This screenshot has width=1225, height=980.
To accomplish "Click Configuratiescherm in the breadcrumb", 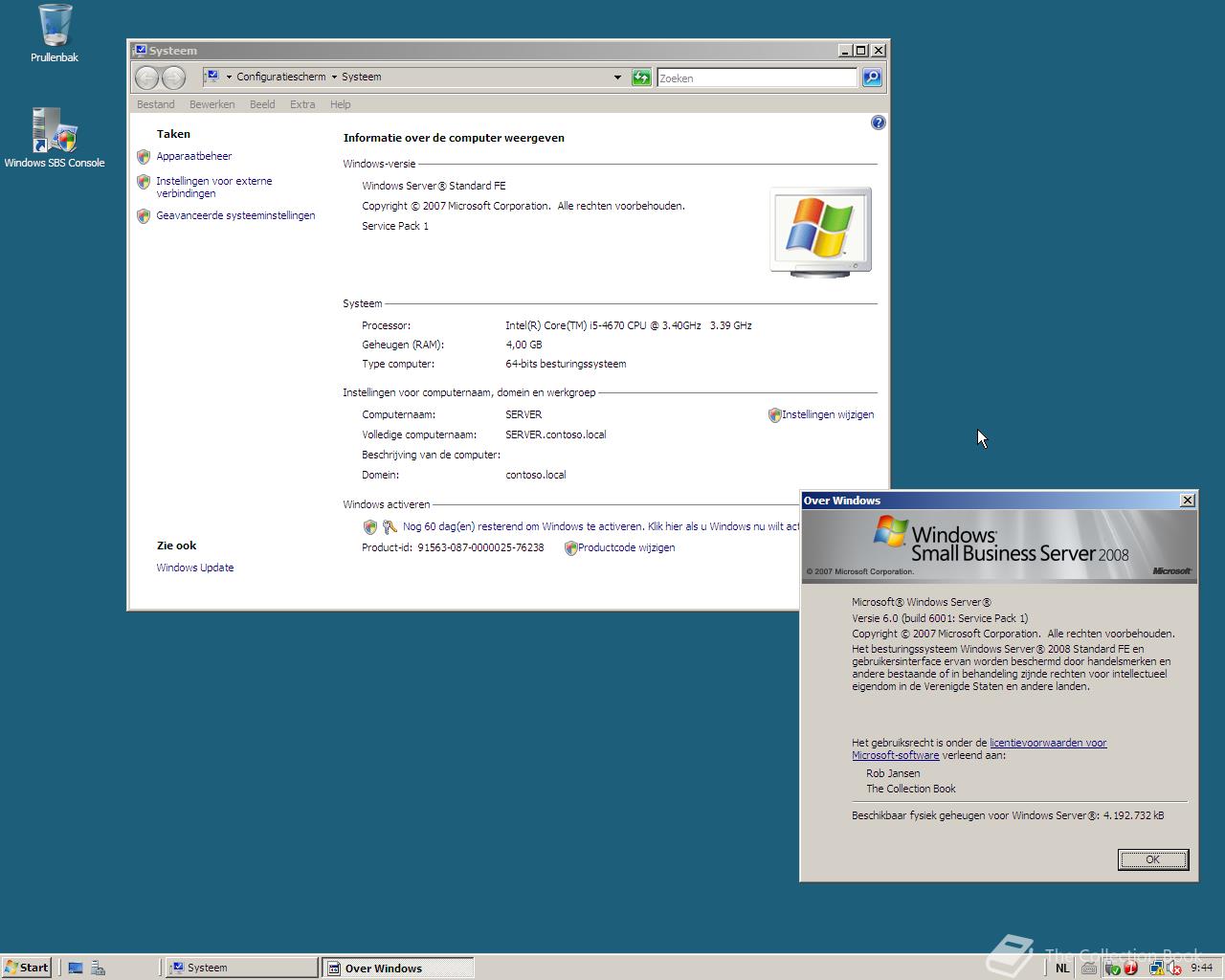I will (281, 77).
